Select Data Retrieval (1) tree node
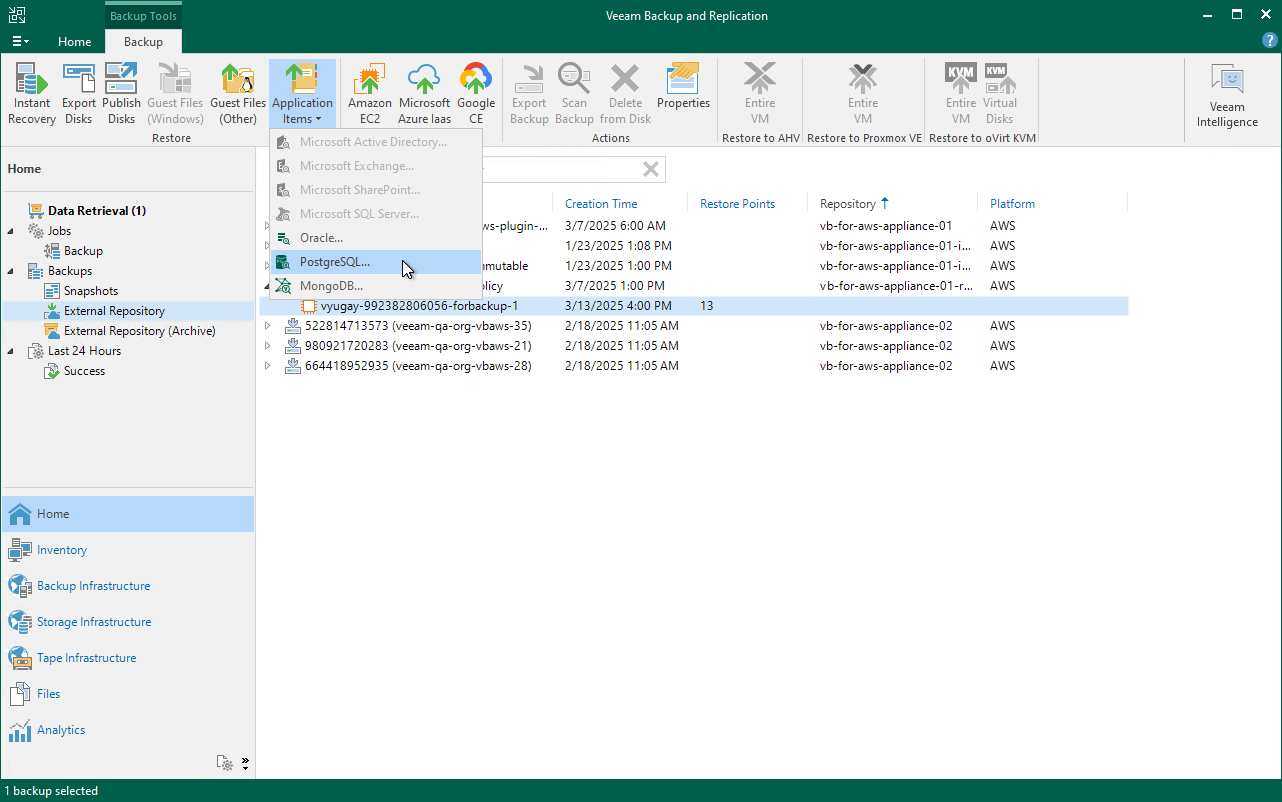1282x802 pixels. click(97, 211)
